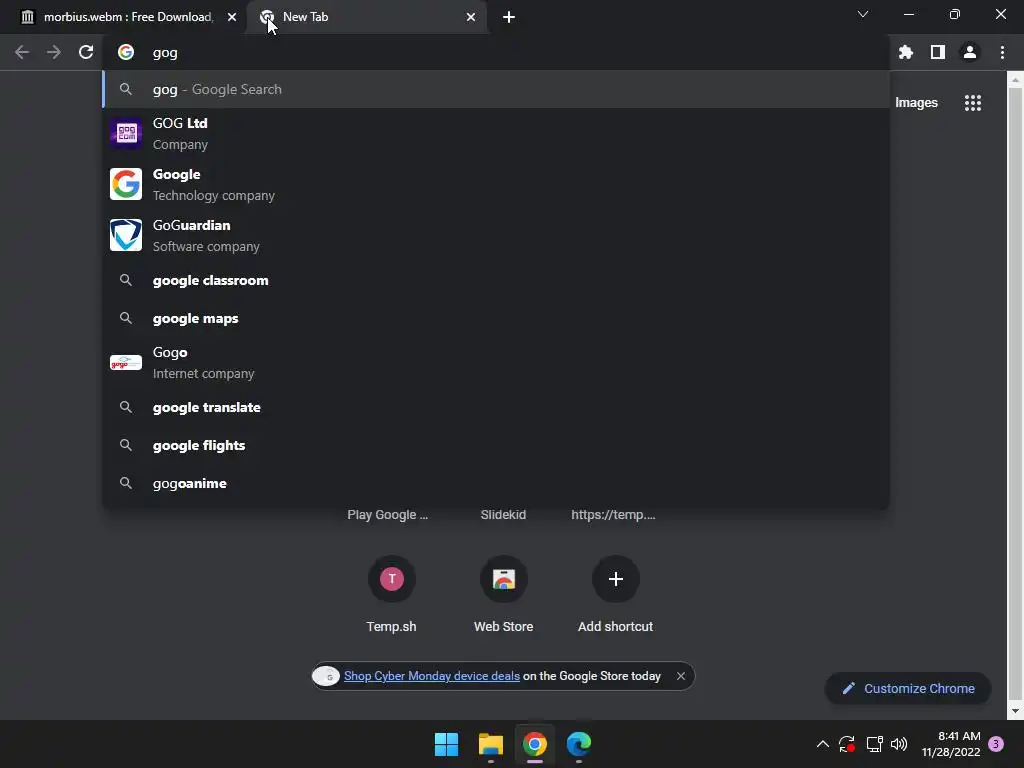1024x768 pixels.
Task: Click the Chrome taskbar icon
Action: coord(534,744)
